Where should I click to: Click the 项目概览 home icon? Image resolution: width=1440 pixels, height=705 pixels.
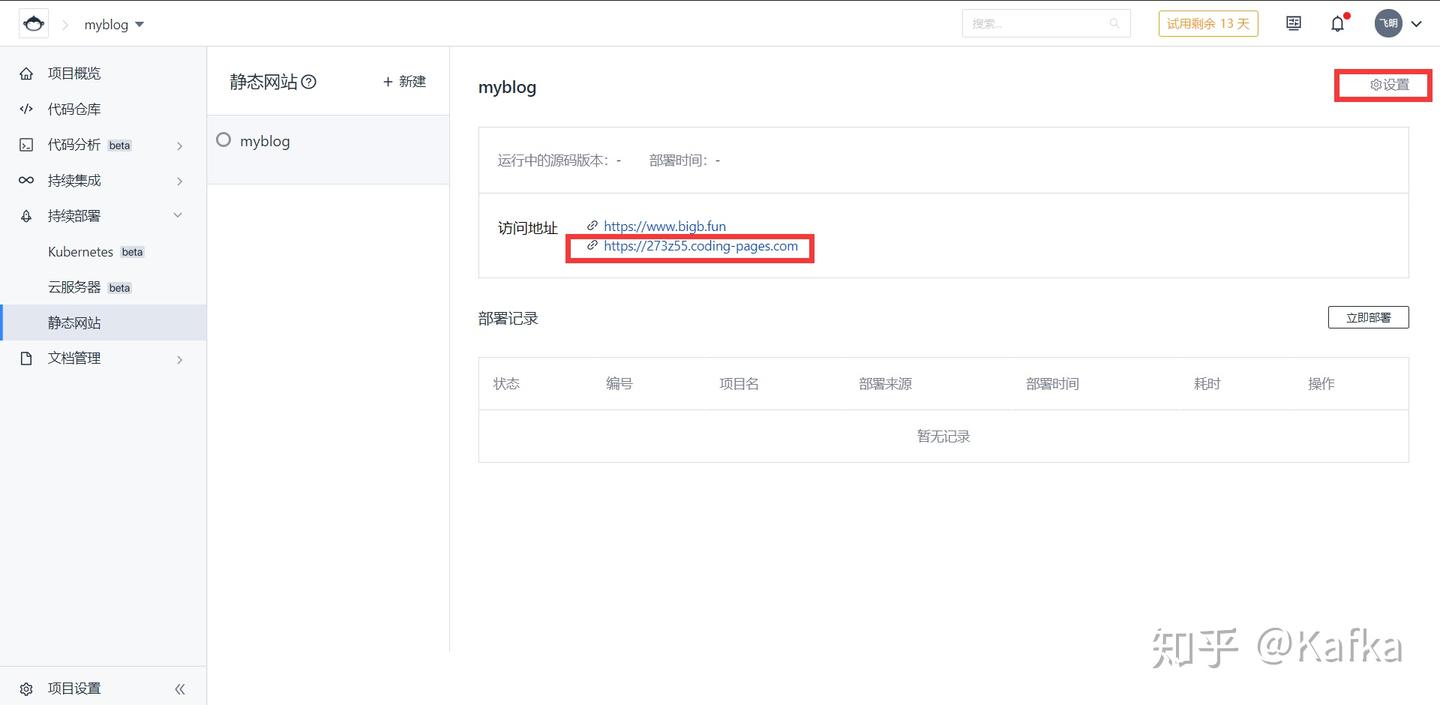pyautogui.click(x=25, y=73)
